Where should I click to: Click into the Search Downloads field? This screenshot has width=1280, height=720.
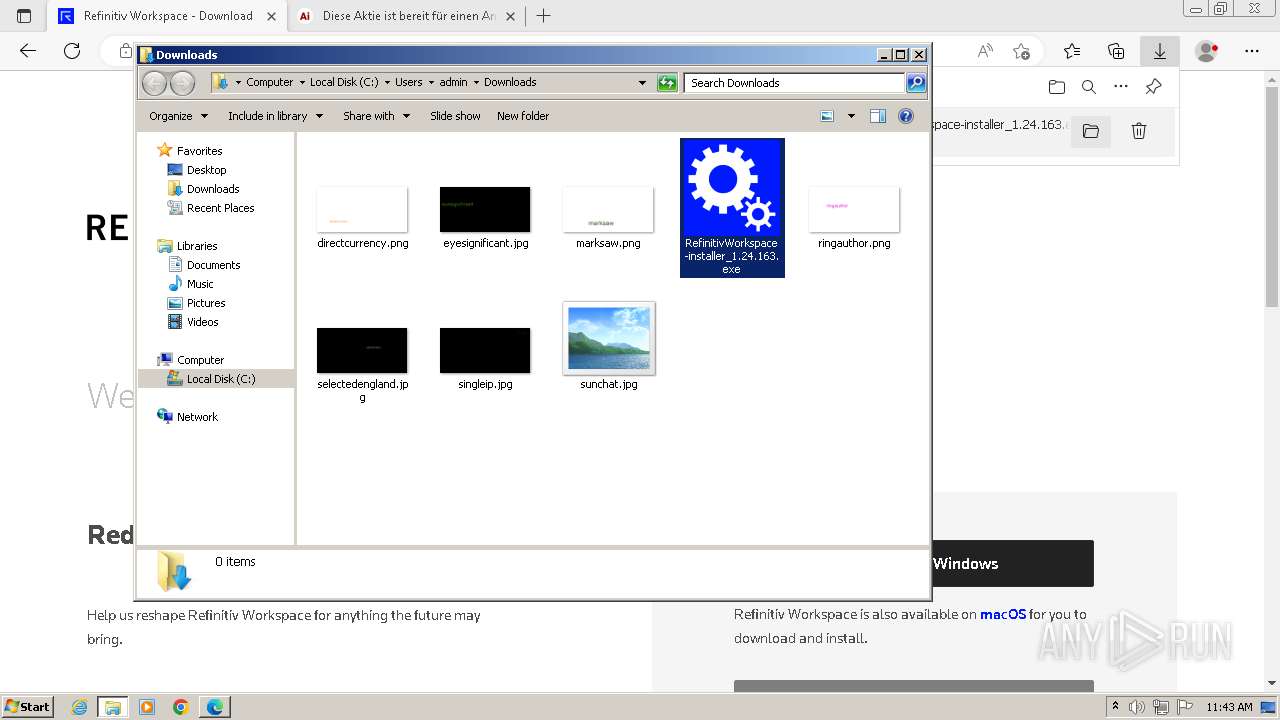click(x=795, y=83)
